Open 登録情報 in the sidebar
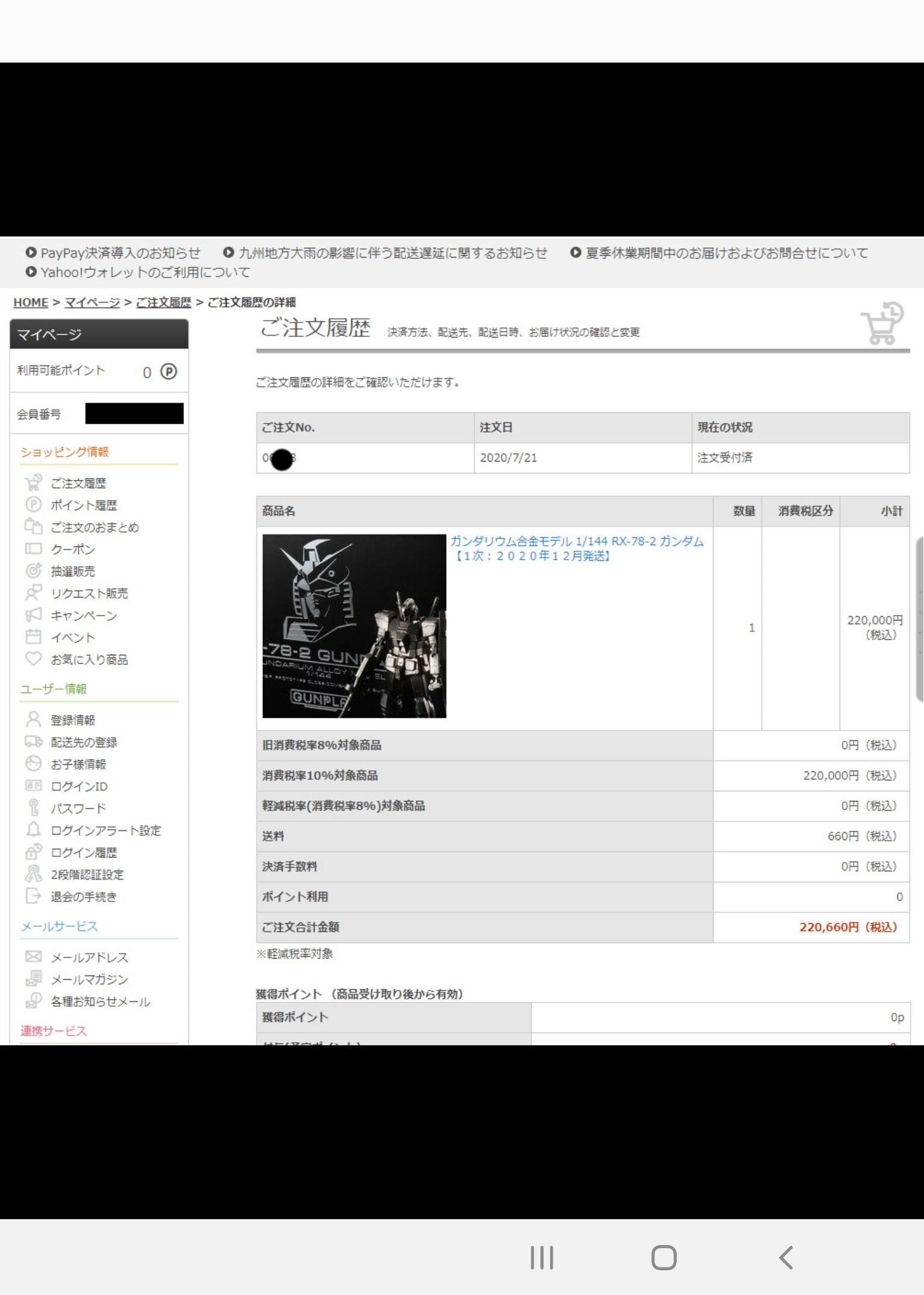The height and width of the screenshot is (1295, 924). 73,720
